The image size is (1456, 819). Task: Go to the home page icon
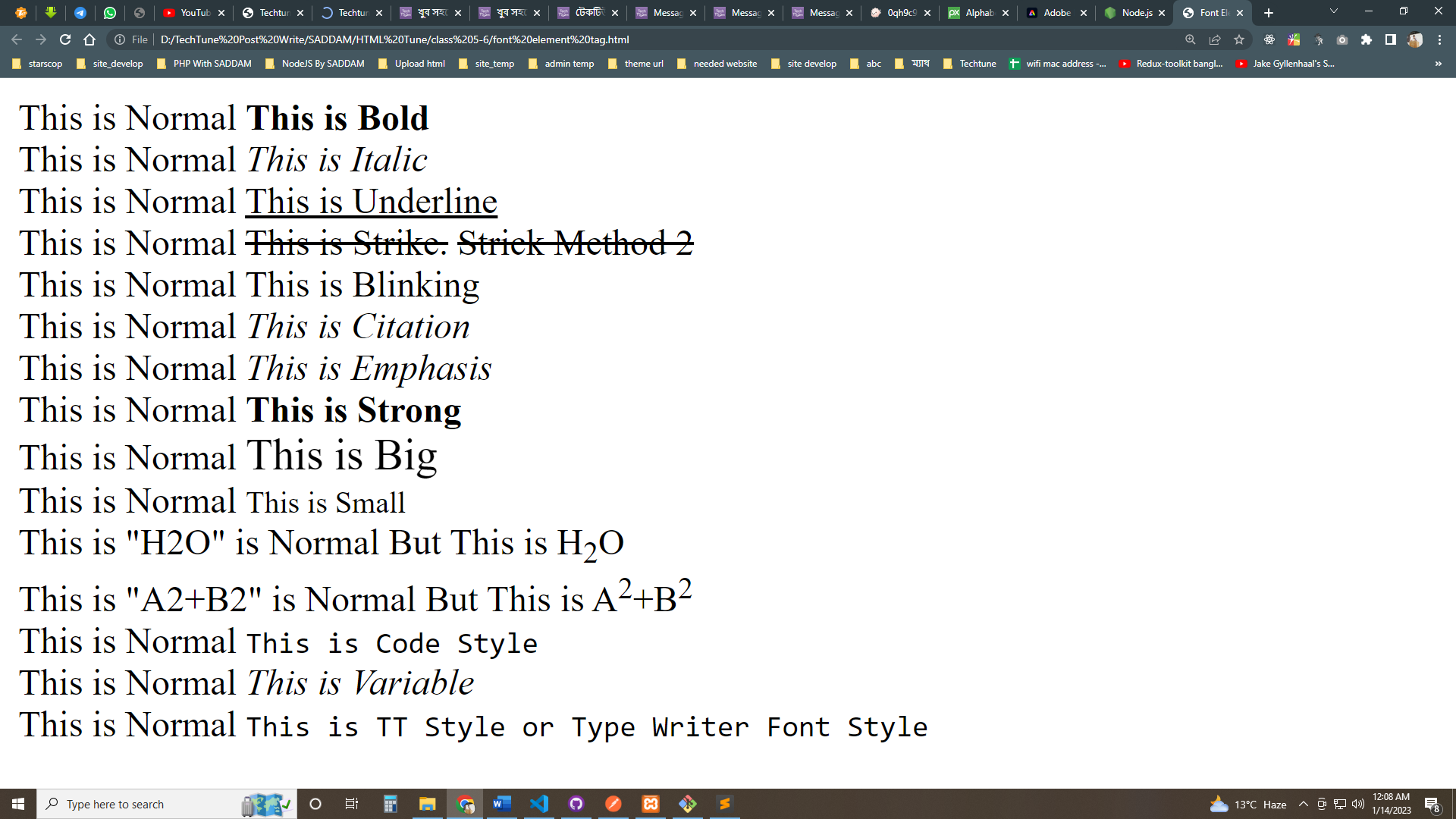89,39
